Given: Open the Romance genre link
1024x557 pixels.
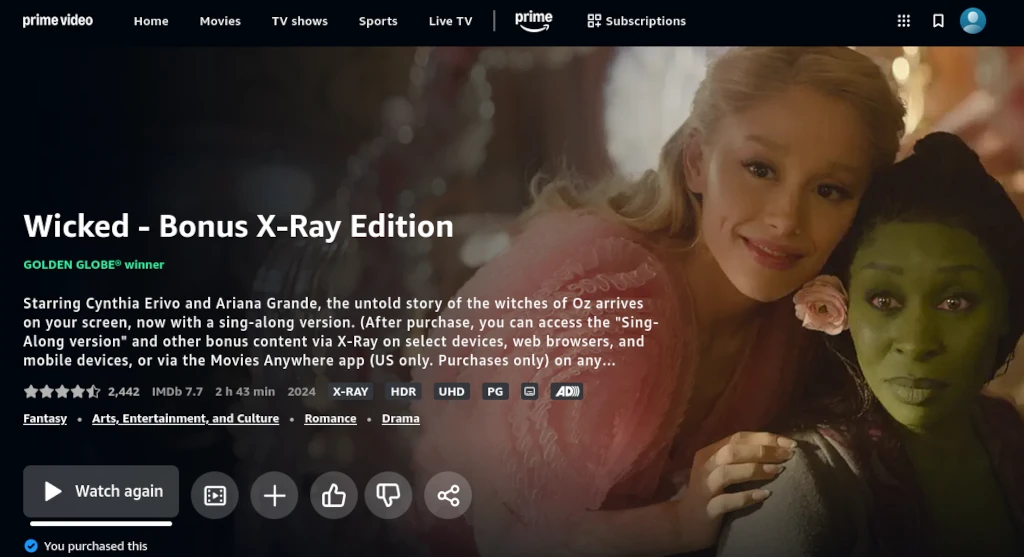Looking at the screenshot, I should pos(330,419).
